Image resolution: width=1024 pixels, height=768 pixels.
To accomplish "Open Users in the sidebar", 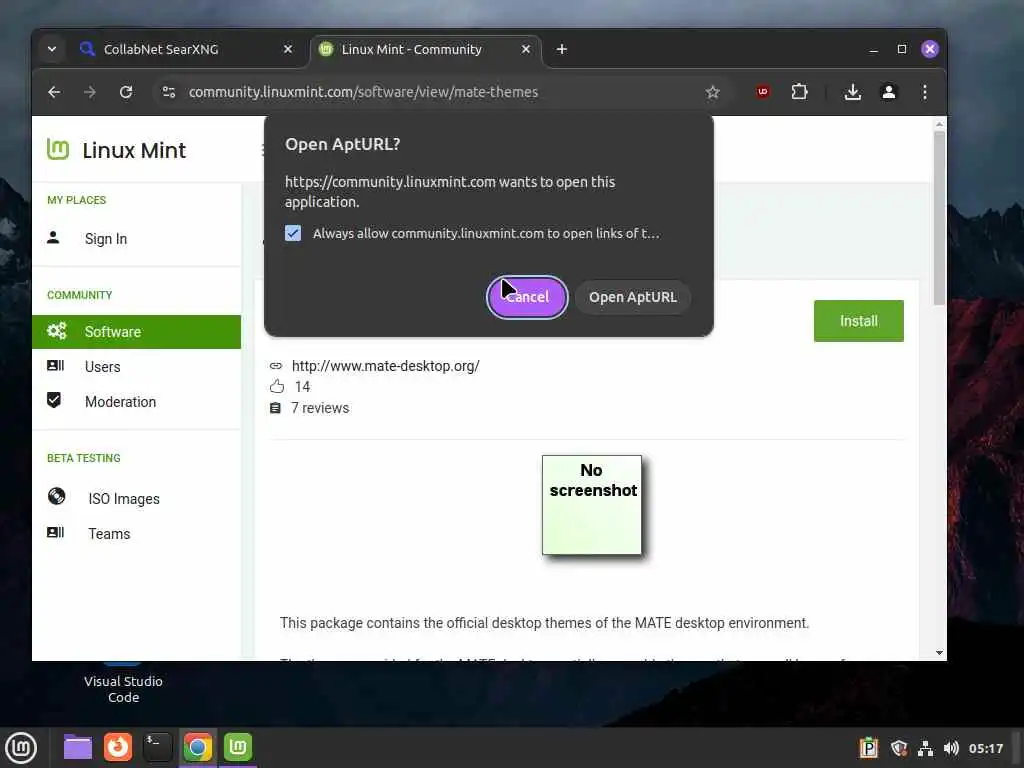I will 103,367.
